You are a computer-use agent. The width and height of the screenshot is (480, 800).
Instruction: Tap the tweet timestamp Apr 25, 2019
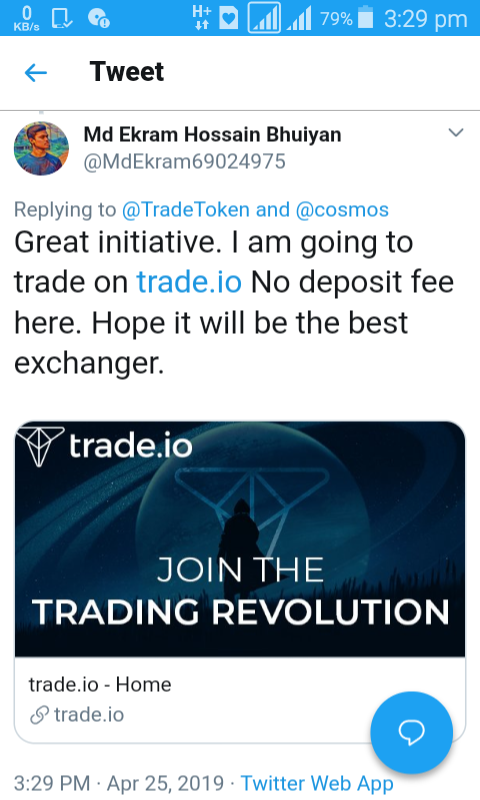[x=165, y=783]
